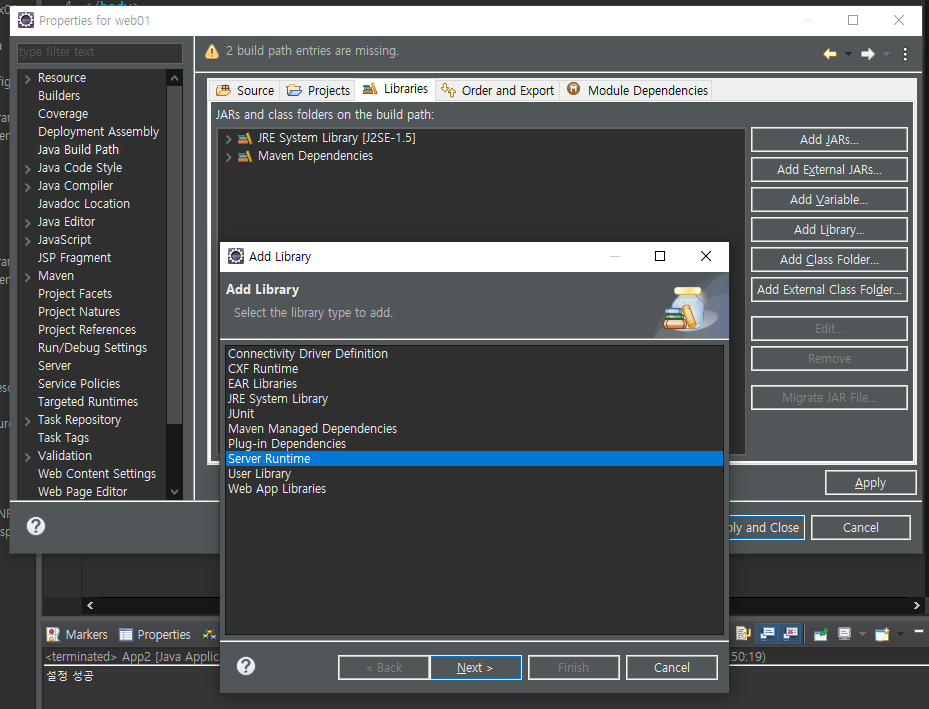Click the sidebar scroll-down arrow
This screenshot has height=709, width=929.
point(174,492)
